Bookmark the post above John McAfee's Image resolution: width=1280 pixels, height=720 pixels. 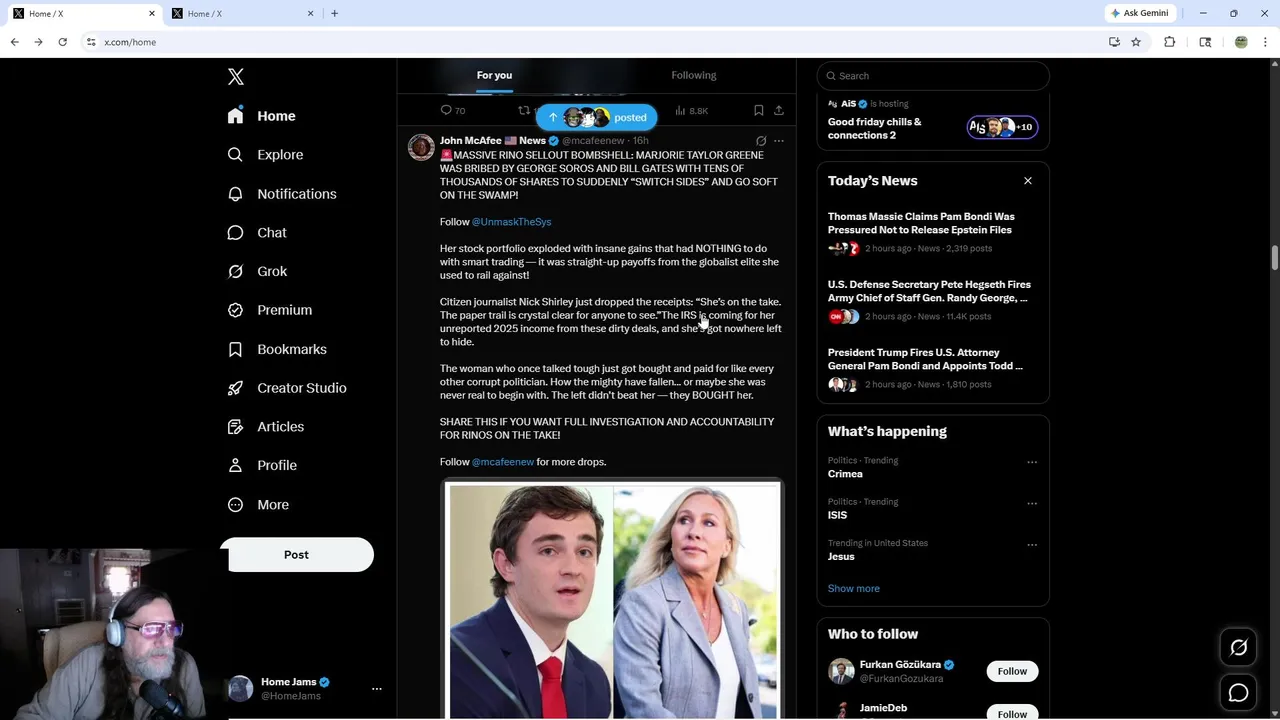point(758,111)
